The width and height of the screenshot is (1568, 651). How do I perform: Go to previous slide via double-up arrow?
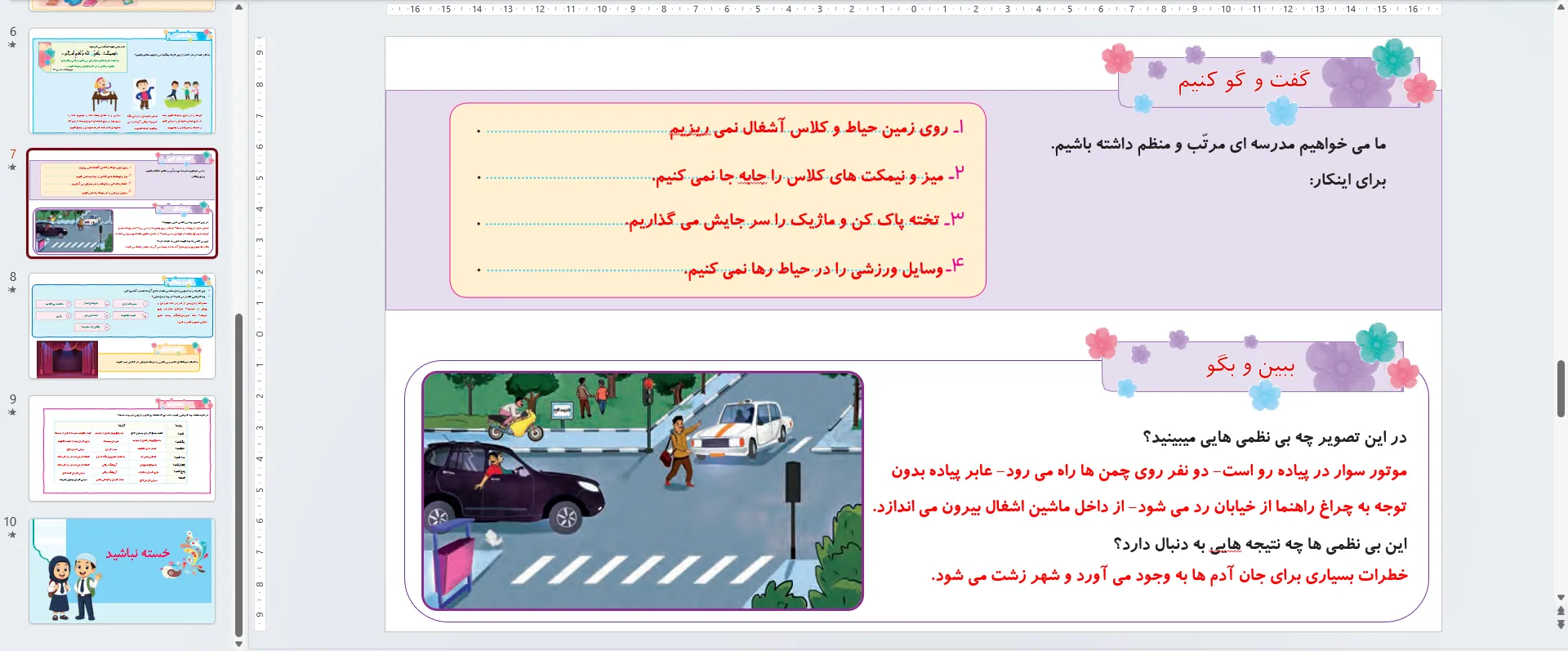pos(1561,611)
